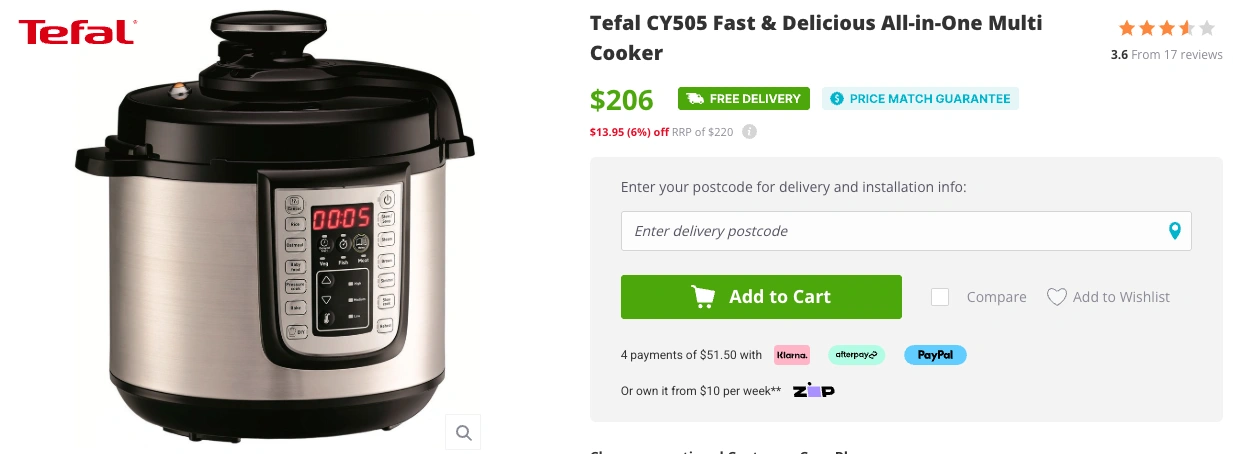Open the 17 reviews link

click(x=1177, y=55)
